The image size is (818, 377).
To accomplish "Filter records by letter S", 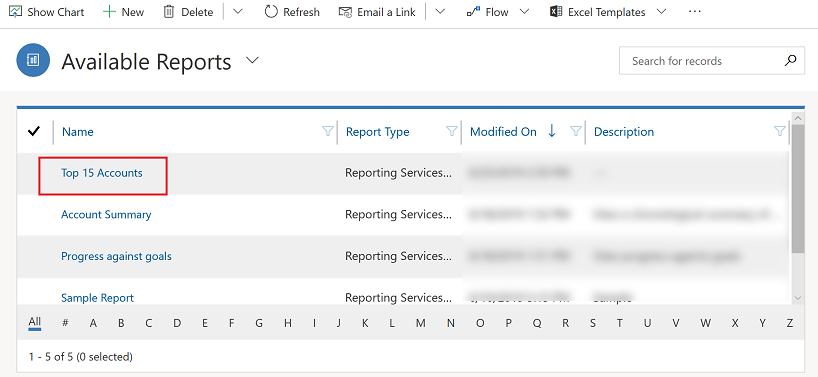I will pyautogui.click(x=593, y=323).
